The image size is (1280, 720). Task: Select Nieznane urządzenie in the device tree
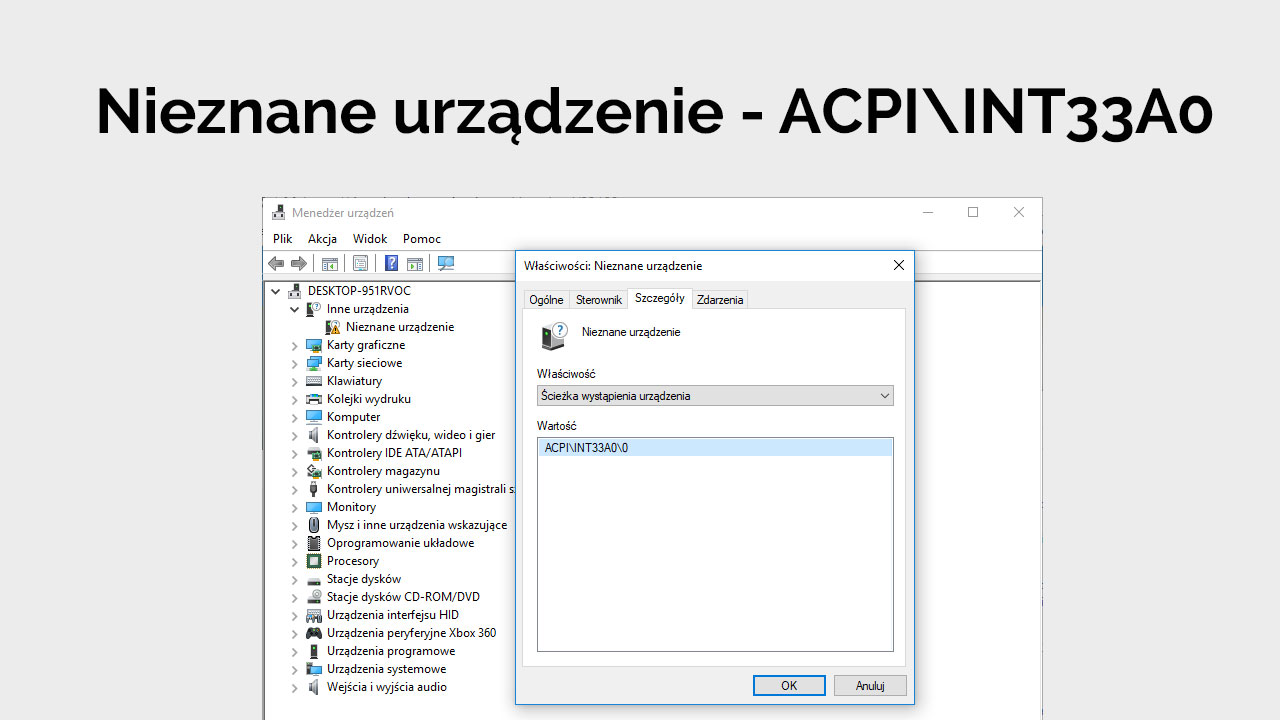point(400,327)
